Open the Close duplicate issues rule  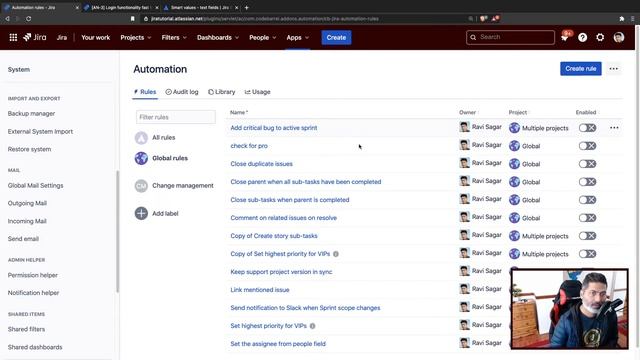click(x=261, y=164)
